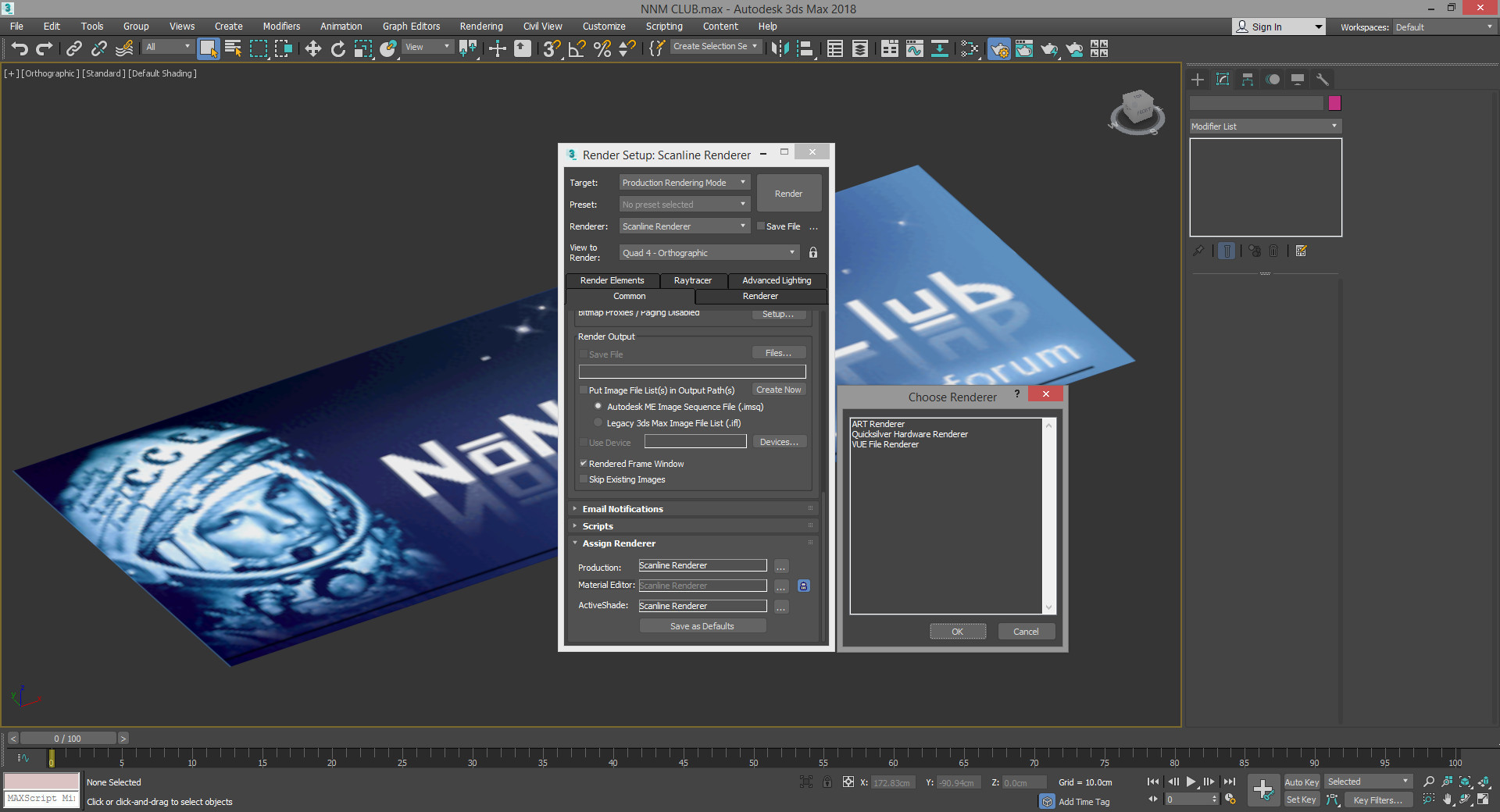Open Time Configuration icon

1230,800
